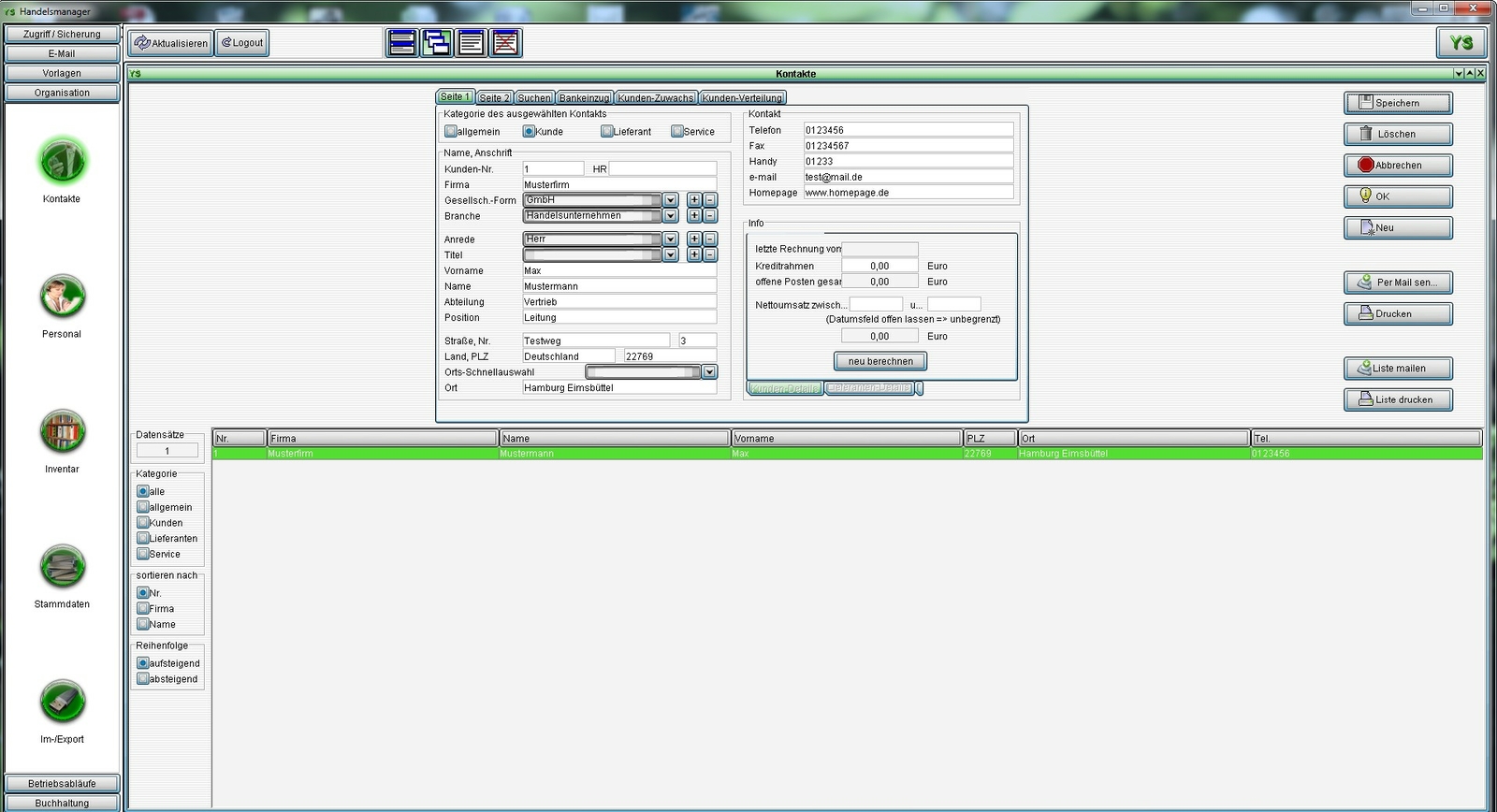Add a new Anrede entry with plus
The image size is (1497, 812).
[694, 239]
